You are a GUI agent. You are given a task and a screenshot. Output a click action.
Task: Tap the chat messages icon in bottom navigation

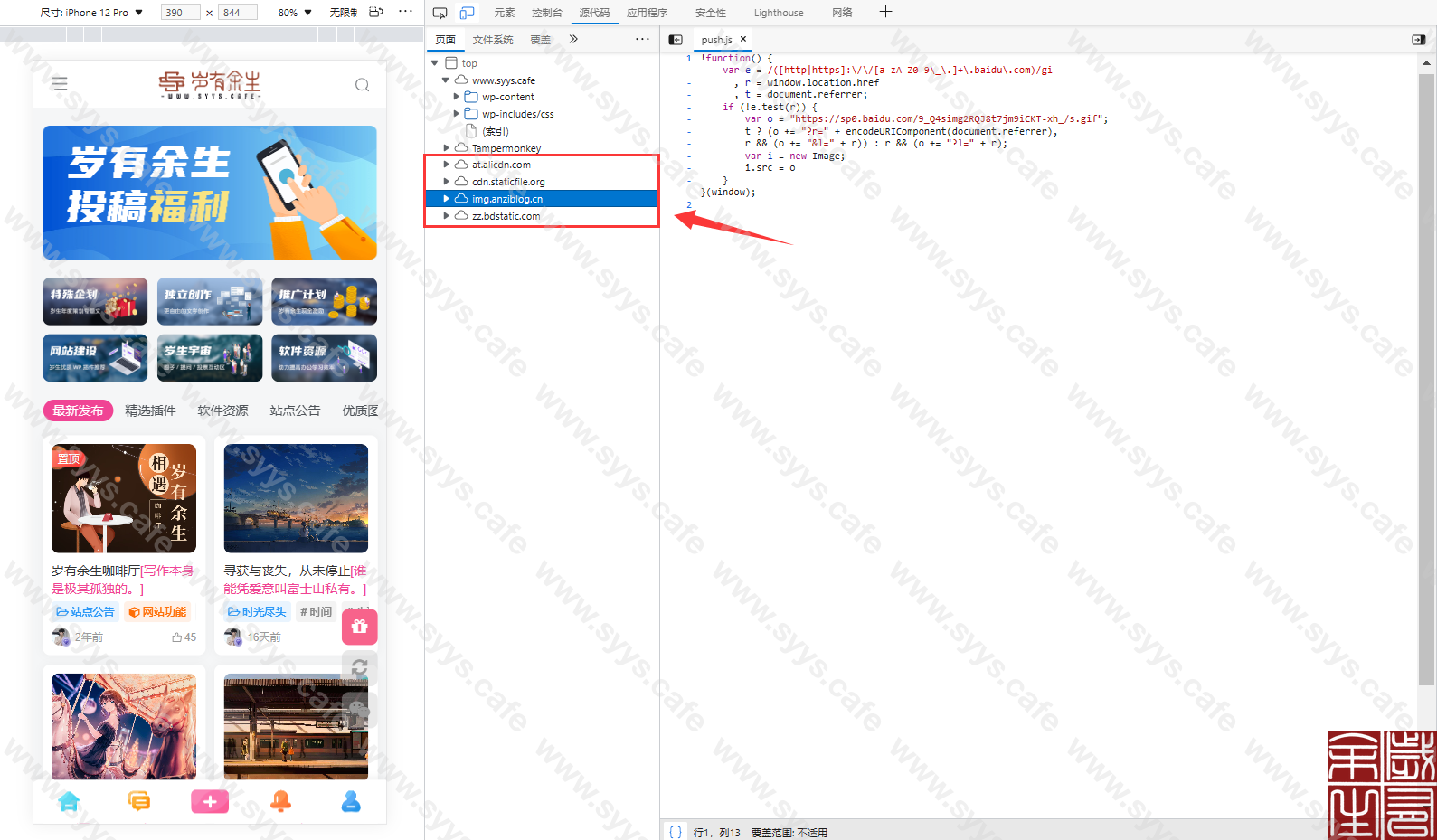click(x=139, y=801)
